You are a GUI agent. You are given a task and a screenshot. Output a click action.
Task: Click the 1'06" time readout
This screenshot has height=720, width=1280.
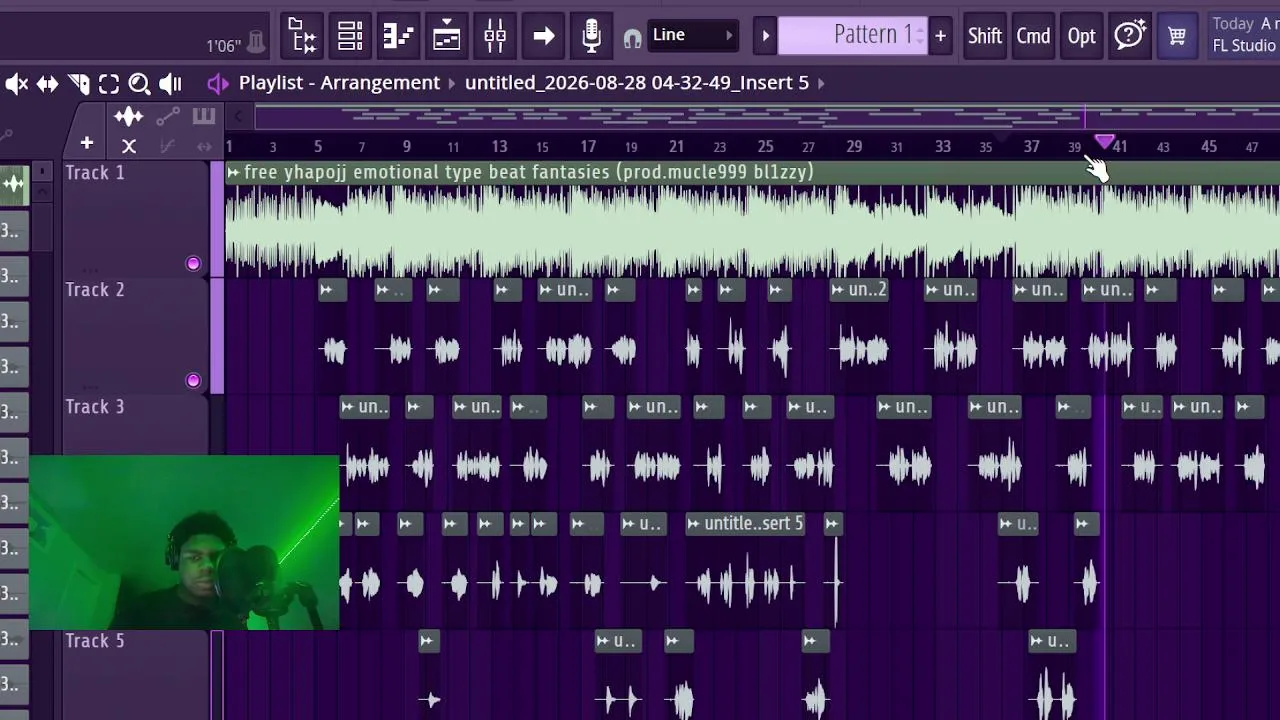tap(223, 46)
